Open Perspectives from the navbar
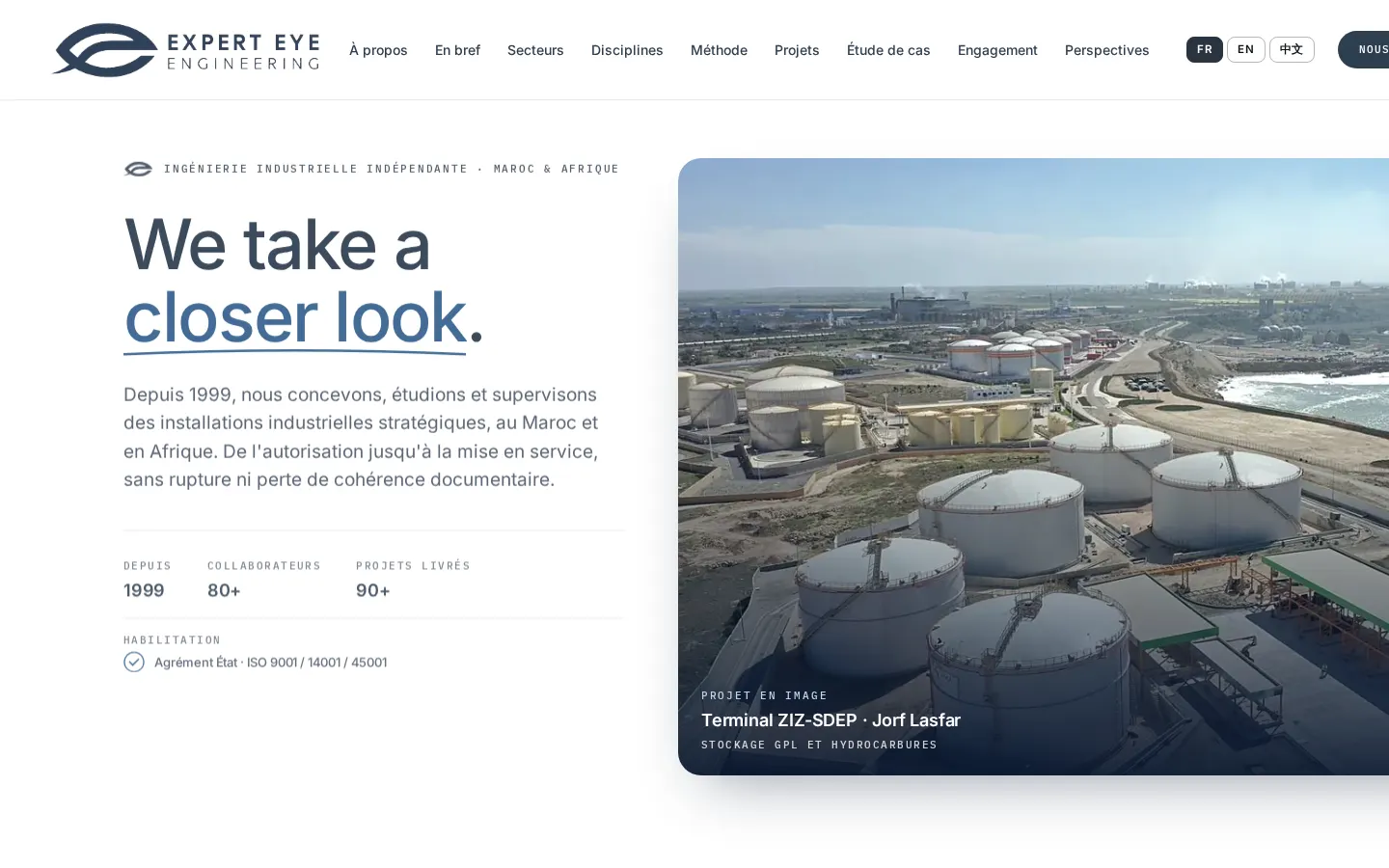This screenshot has width=1389, height=868. click(x=1106, y=50)
